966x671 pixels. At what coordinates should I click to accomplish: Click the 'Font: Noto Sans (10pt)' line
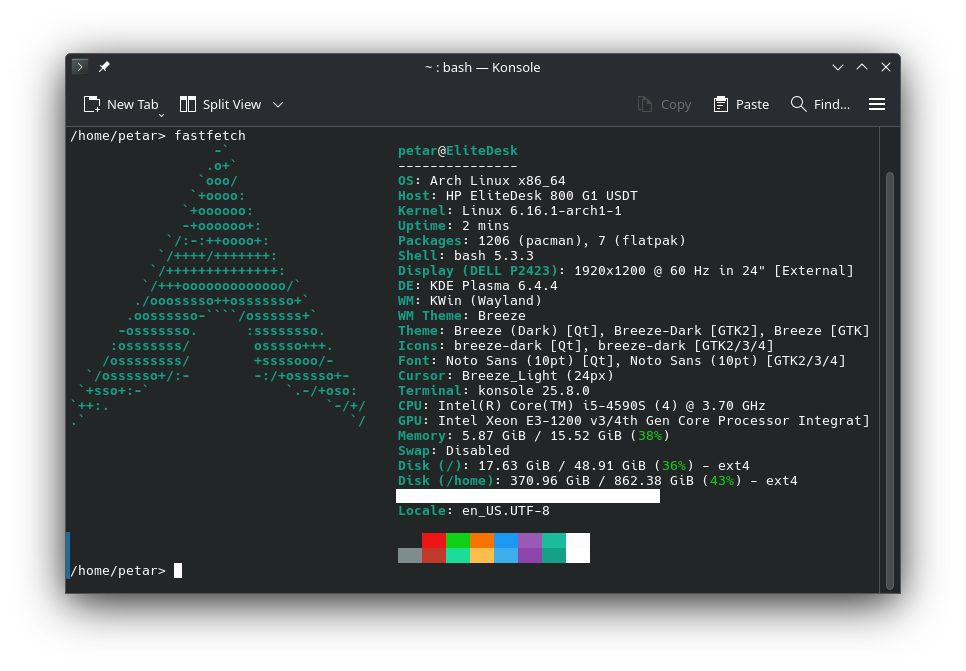[622, 360]
